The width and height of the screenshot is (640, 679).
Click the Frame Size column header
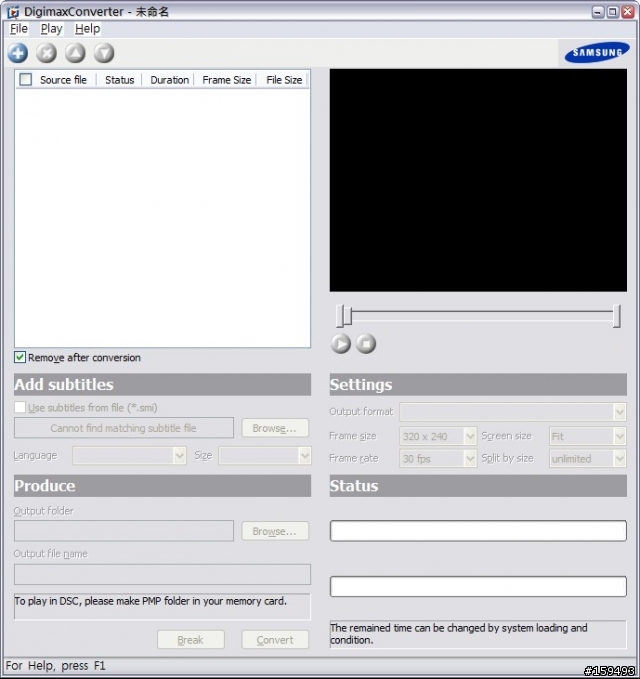226,80
